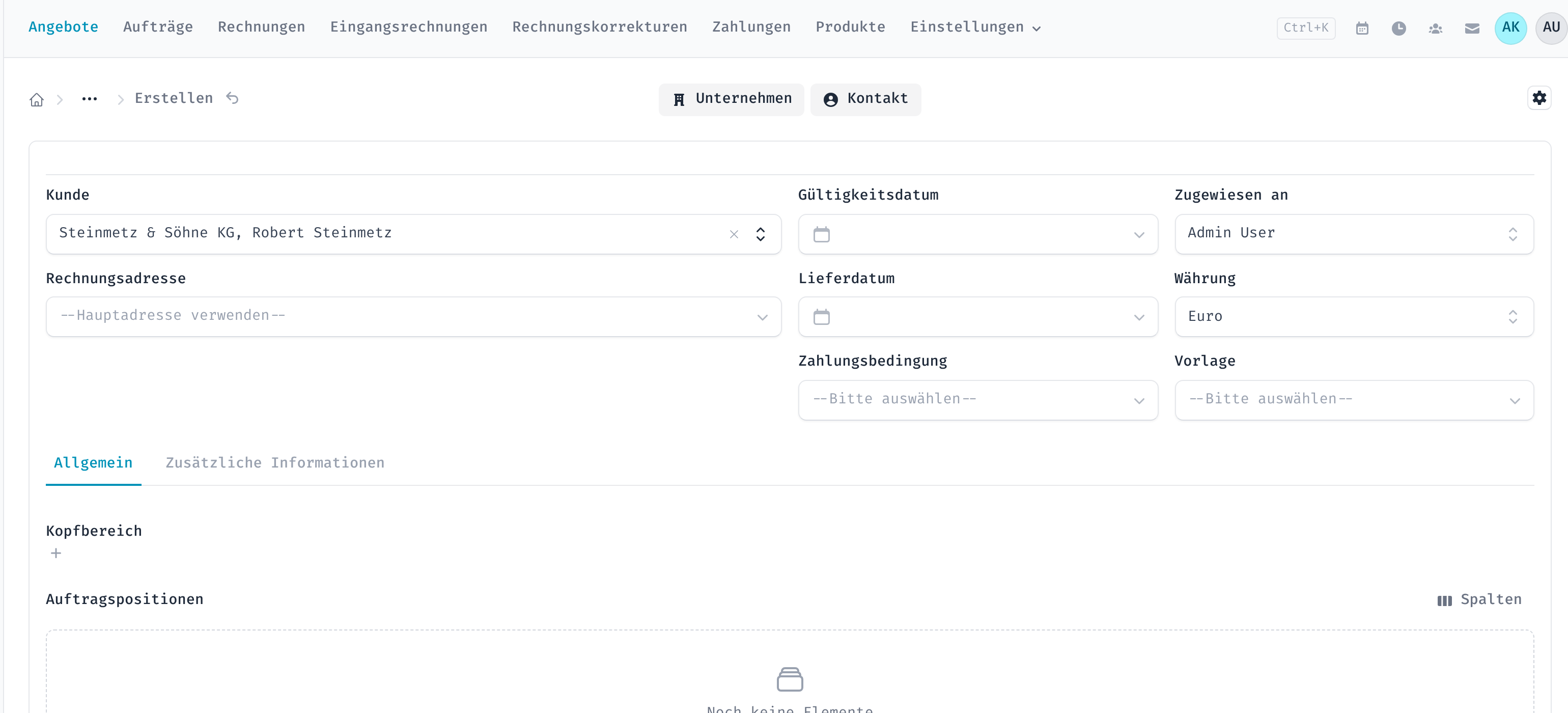This screenshot has width=1568, height=713.
Task: Expand the Lieferdatum dropdown chevron
Action: [x=1139, y=318]
